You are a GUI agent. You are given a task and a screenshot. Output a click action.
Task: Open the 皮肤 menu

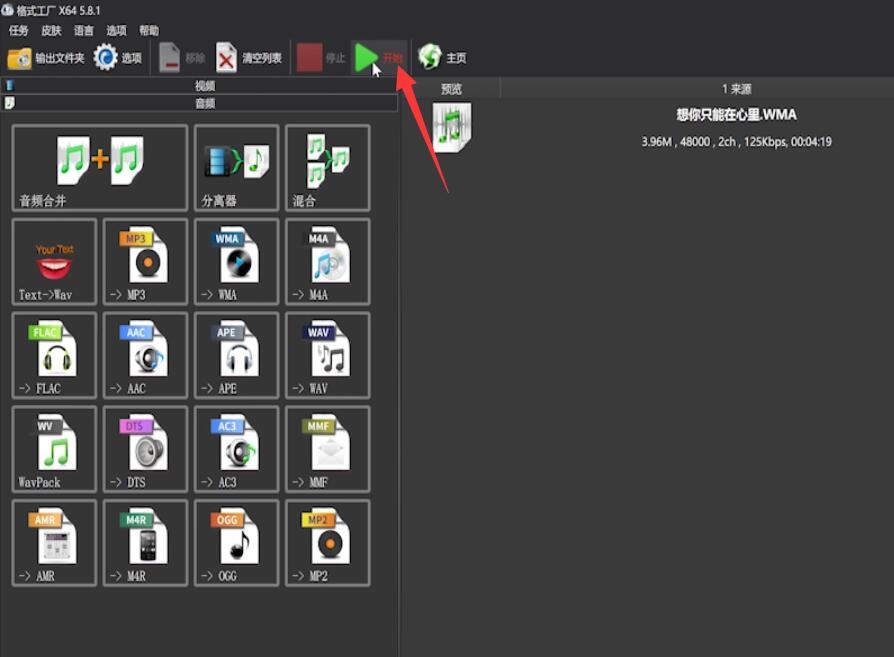pyautogui.click(x=51, y=31)
